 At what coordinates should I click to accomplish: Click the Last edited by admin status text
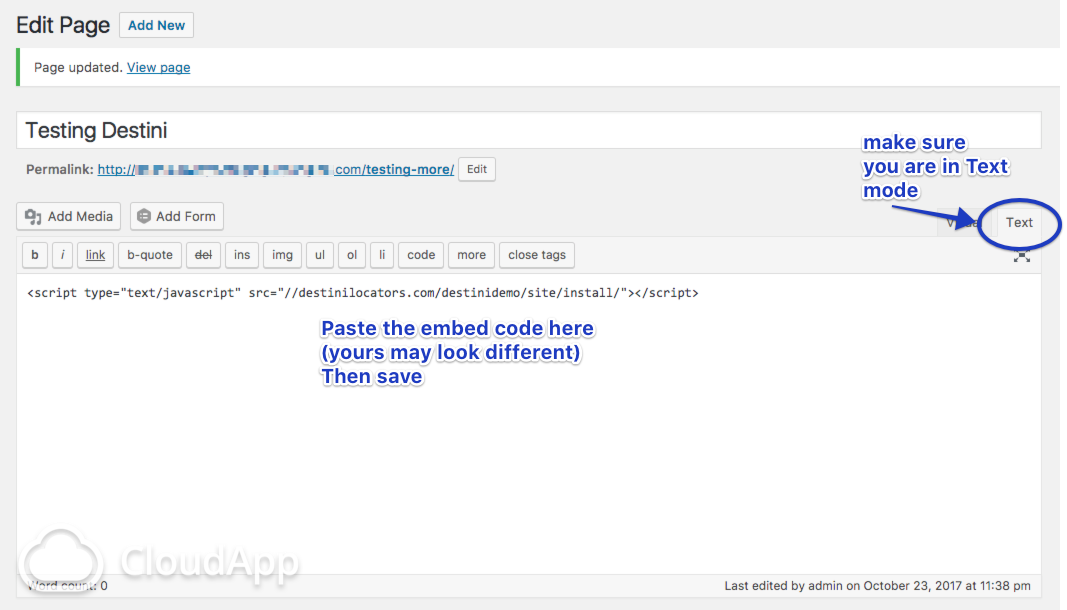click(x=877, y=585)
